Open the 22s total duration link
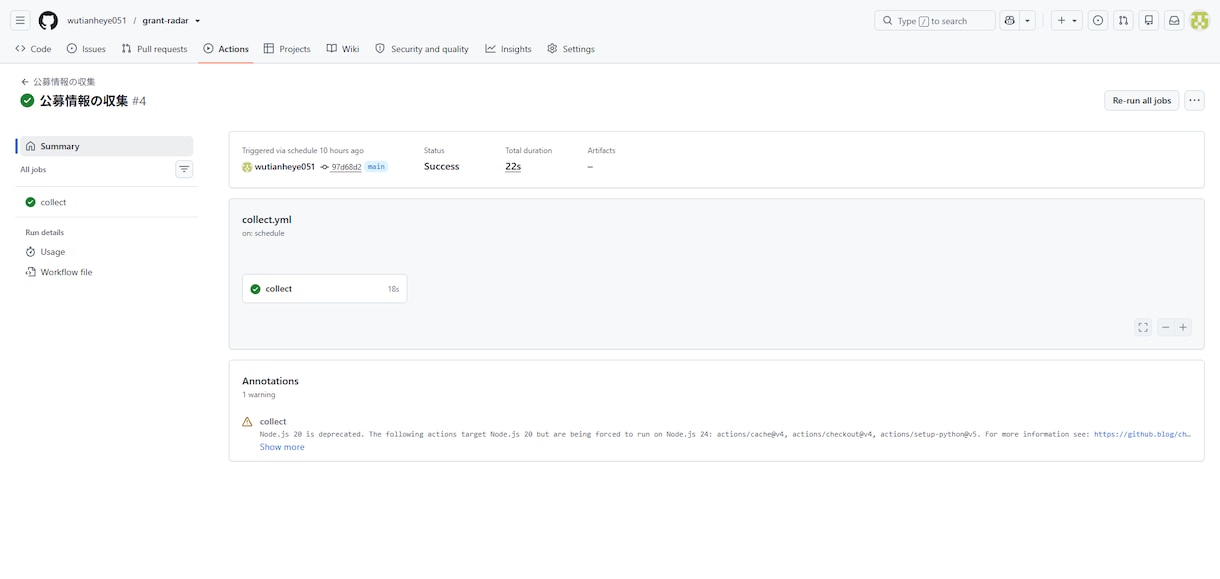The width and height of the screenshot is (1220, 579). click(513, 166)
